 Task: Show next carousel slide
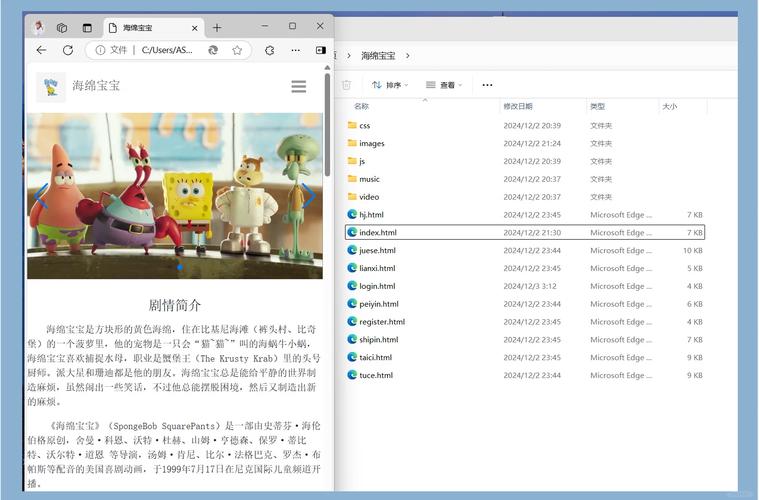point(308,196)
